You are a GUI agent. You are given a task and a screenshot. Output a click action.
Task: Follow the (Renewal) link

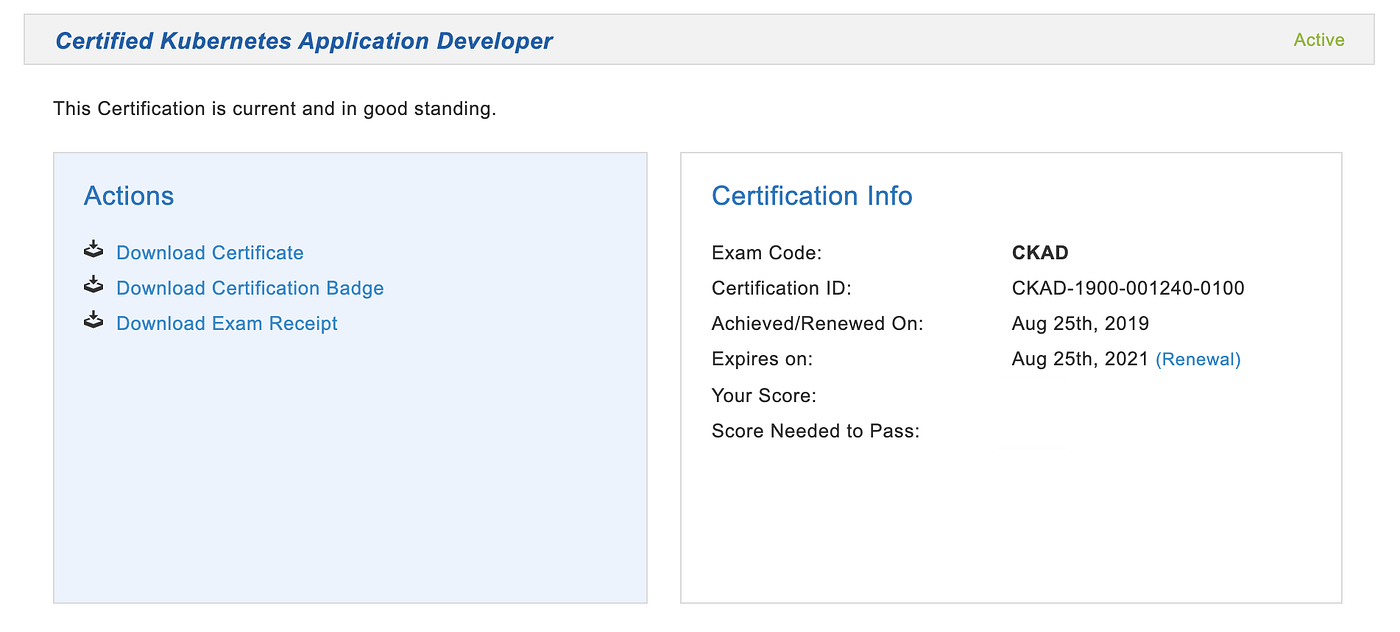click(1198, 359)
